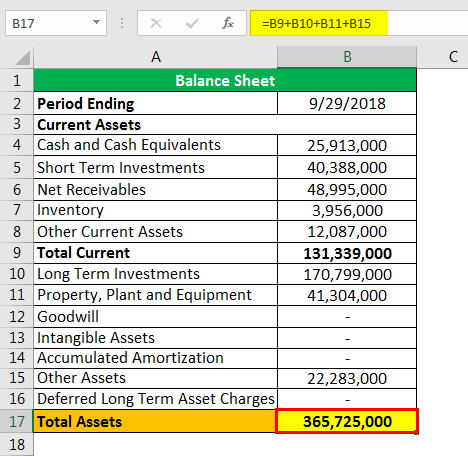
Task: Select the dash value in the Goodwill row
Action: pos(347,316)
